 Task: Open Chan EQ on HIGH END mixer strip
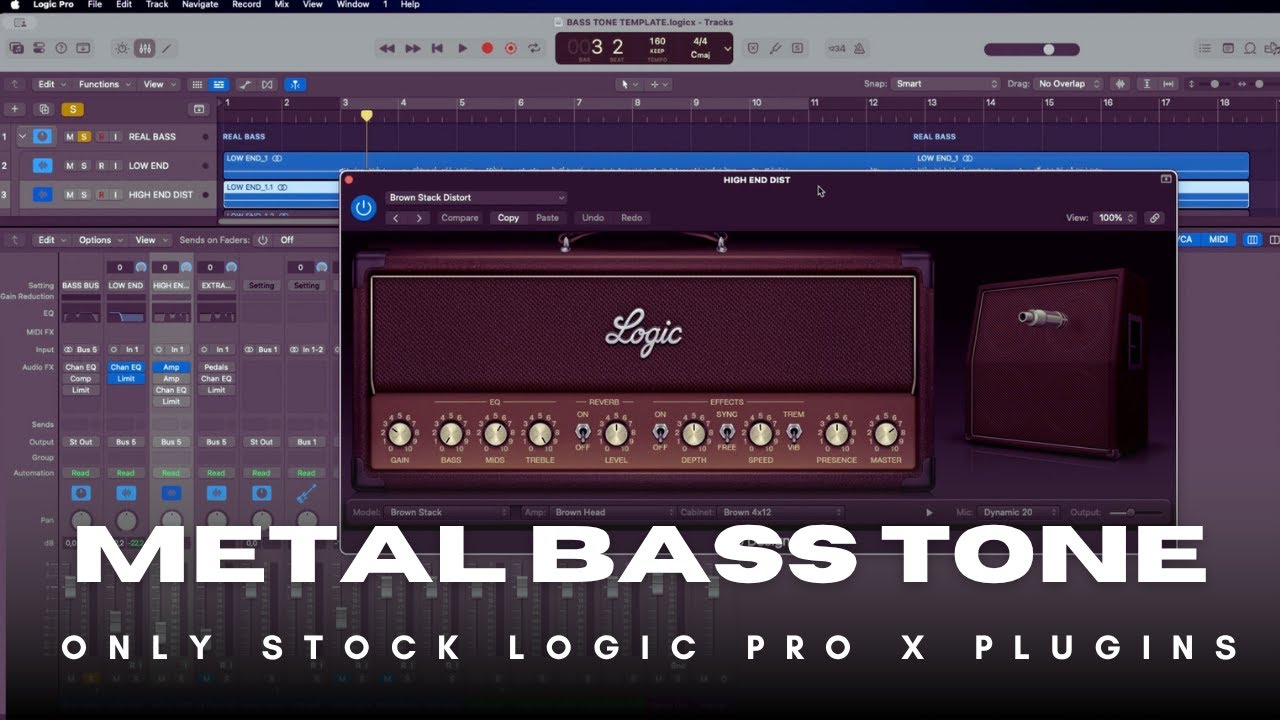click(x=171, y=390)
